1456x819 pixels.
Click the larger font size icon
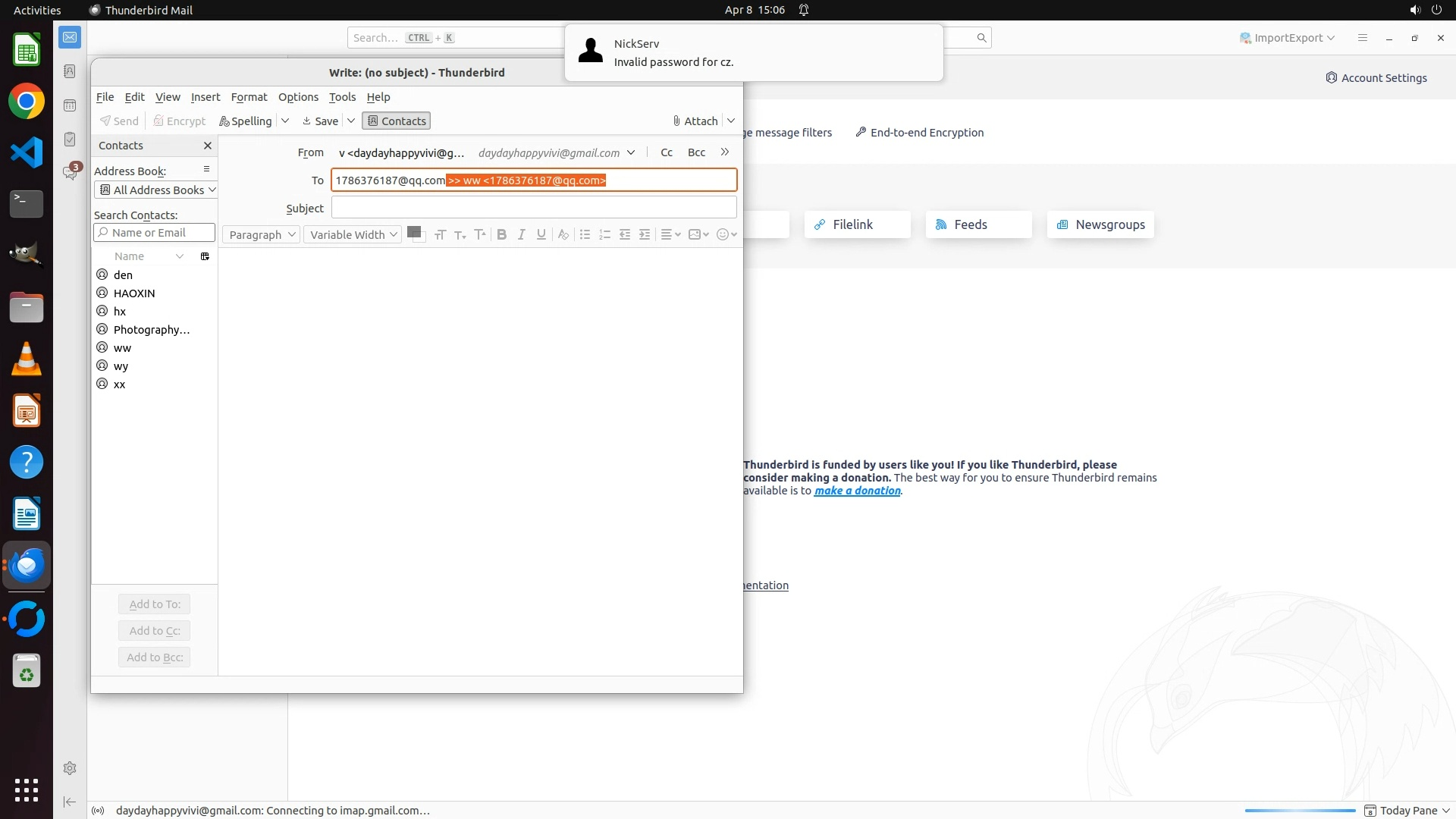click(479, 234)
